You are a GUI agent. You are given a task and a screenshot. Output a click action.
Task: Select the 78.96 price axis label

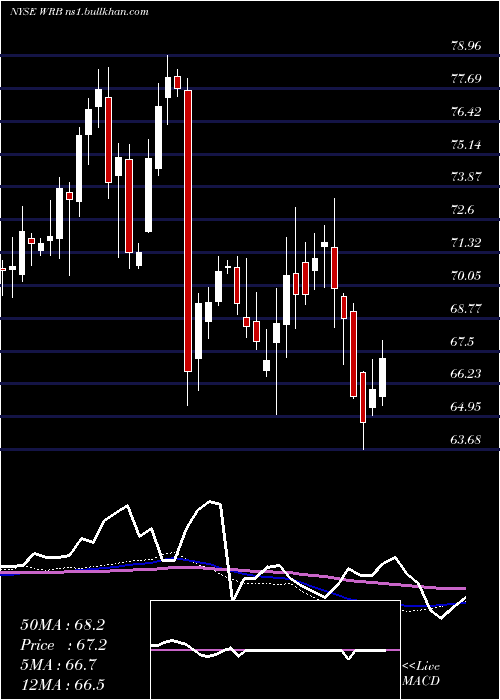pyautogui.click(x=466, y=46)
